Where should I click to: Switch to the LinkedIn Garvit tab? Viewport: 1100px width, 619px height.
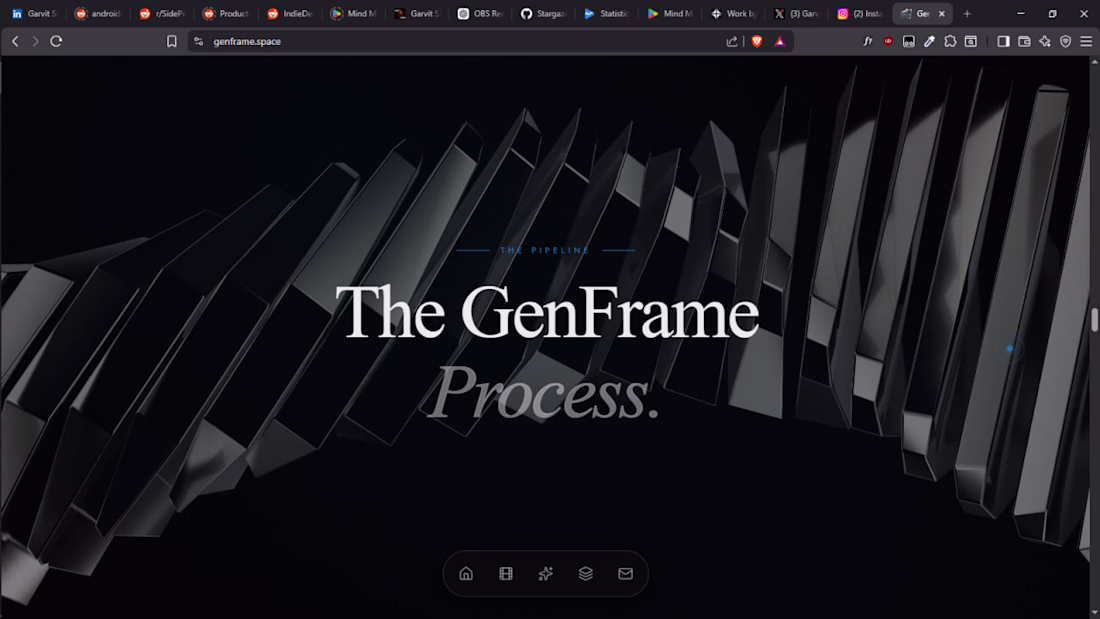point(34,13)
